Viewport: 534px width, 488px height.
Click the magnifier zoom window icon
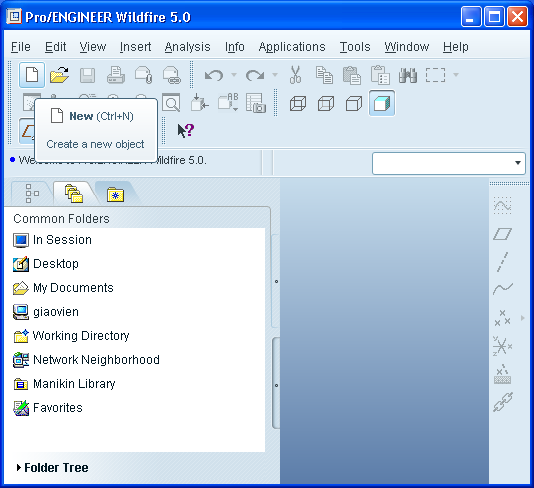(x=171, y=103)
